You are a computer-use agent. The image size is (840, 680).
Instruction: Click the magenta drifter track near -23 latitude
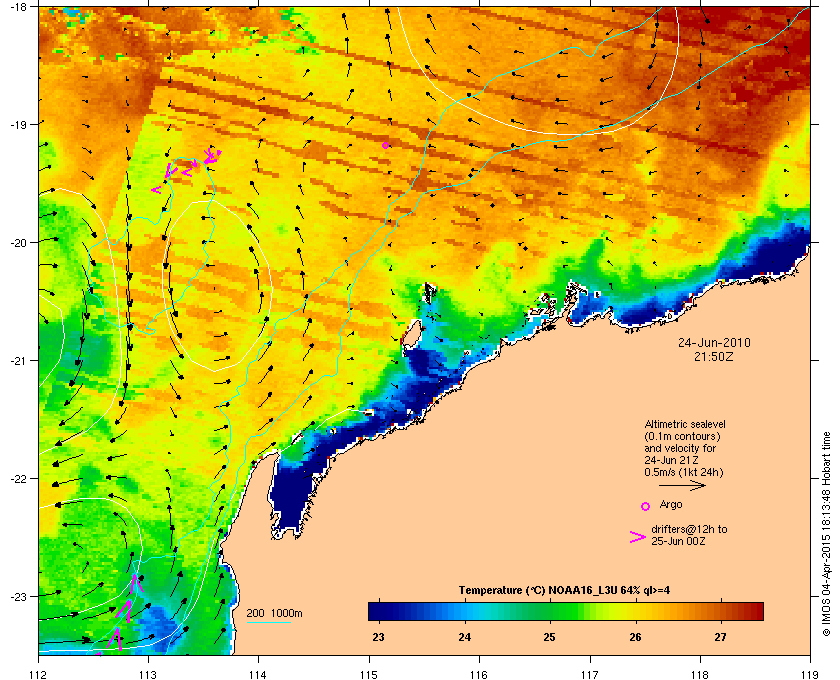(x=125, y=611)
